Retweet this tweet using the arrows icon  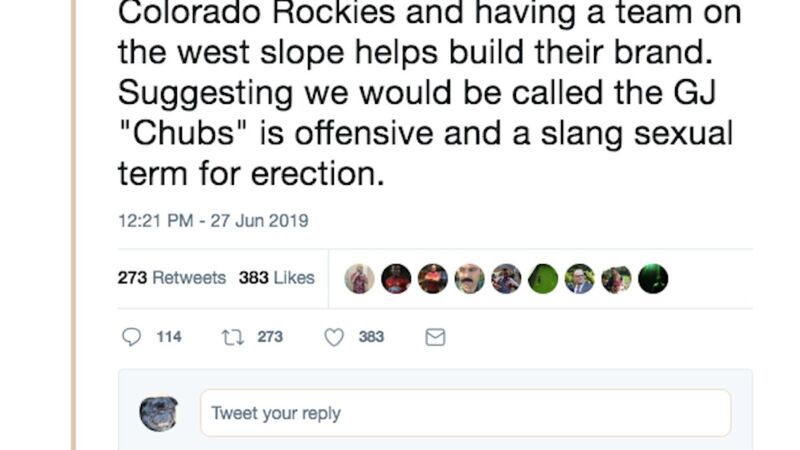[x=232, y=337]
